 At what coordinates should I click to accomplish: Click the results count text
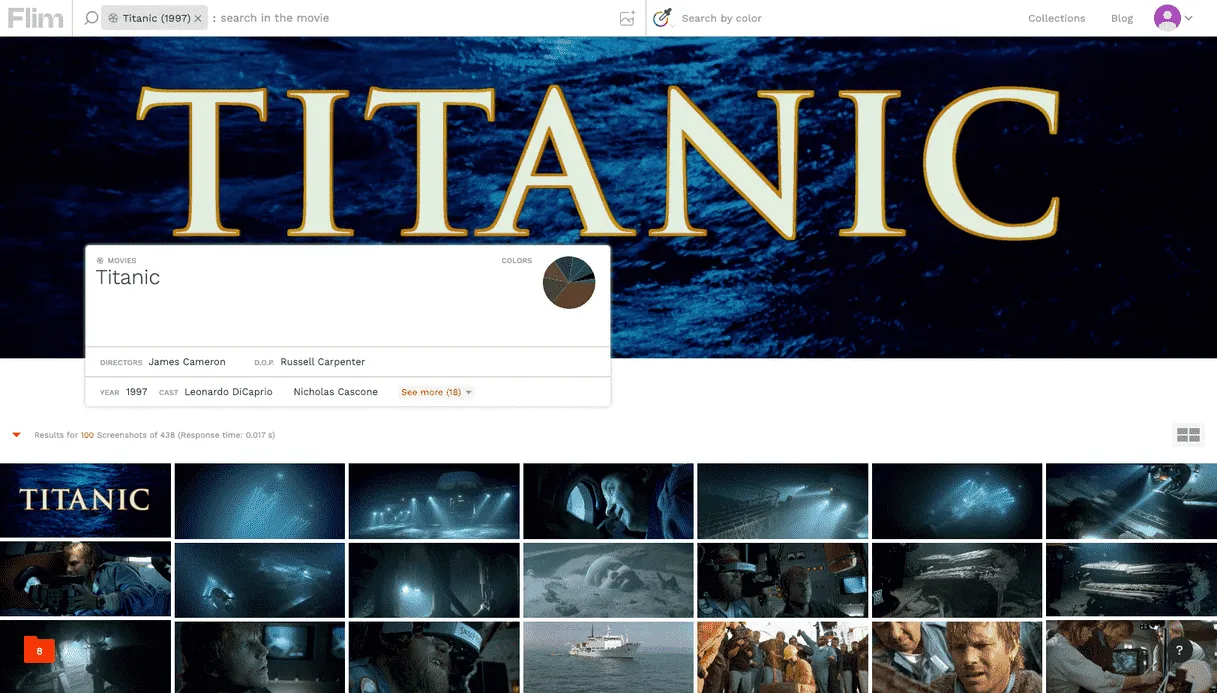154,435
